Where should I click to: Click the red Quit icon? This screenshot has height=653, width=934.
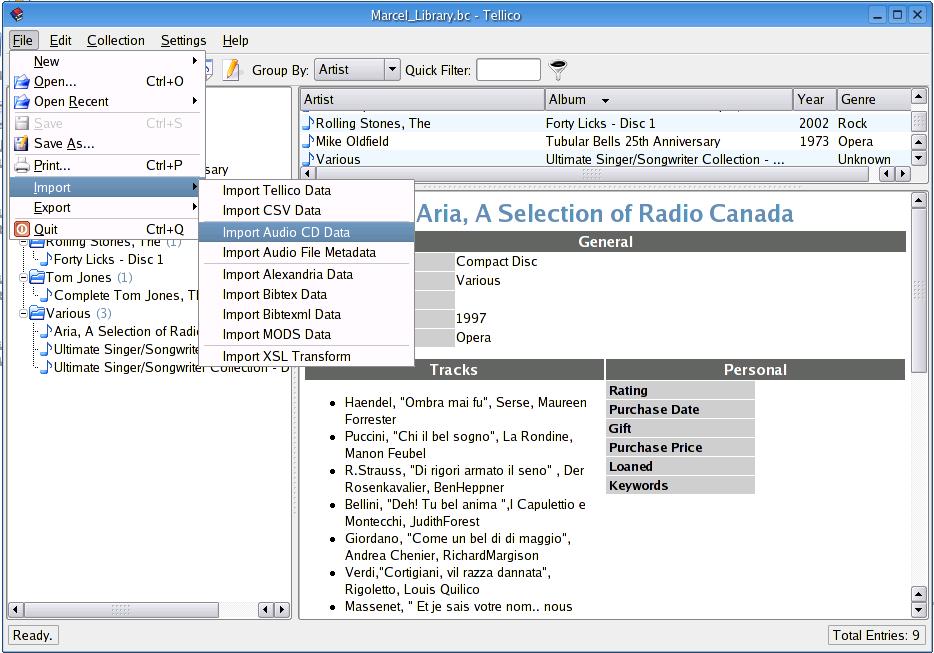[x=22, y=229]
